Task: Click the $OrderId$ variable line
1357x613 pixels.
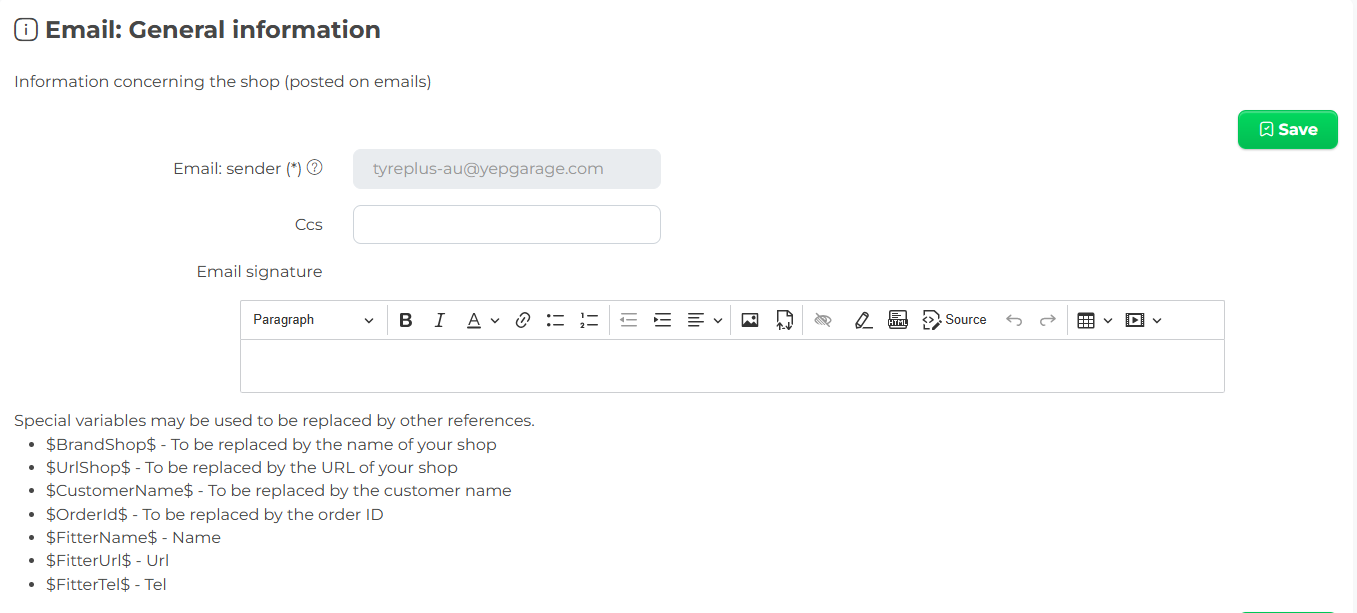Action: click(215, 514)
